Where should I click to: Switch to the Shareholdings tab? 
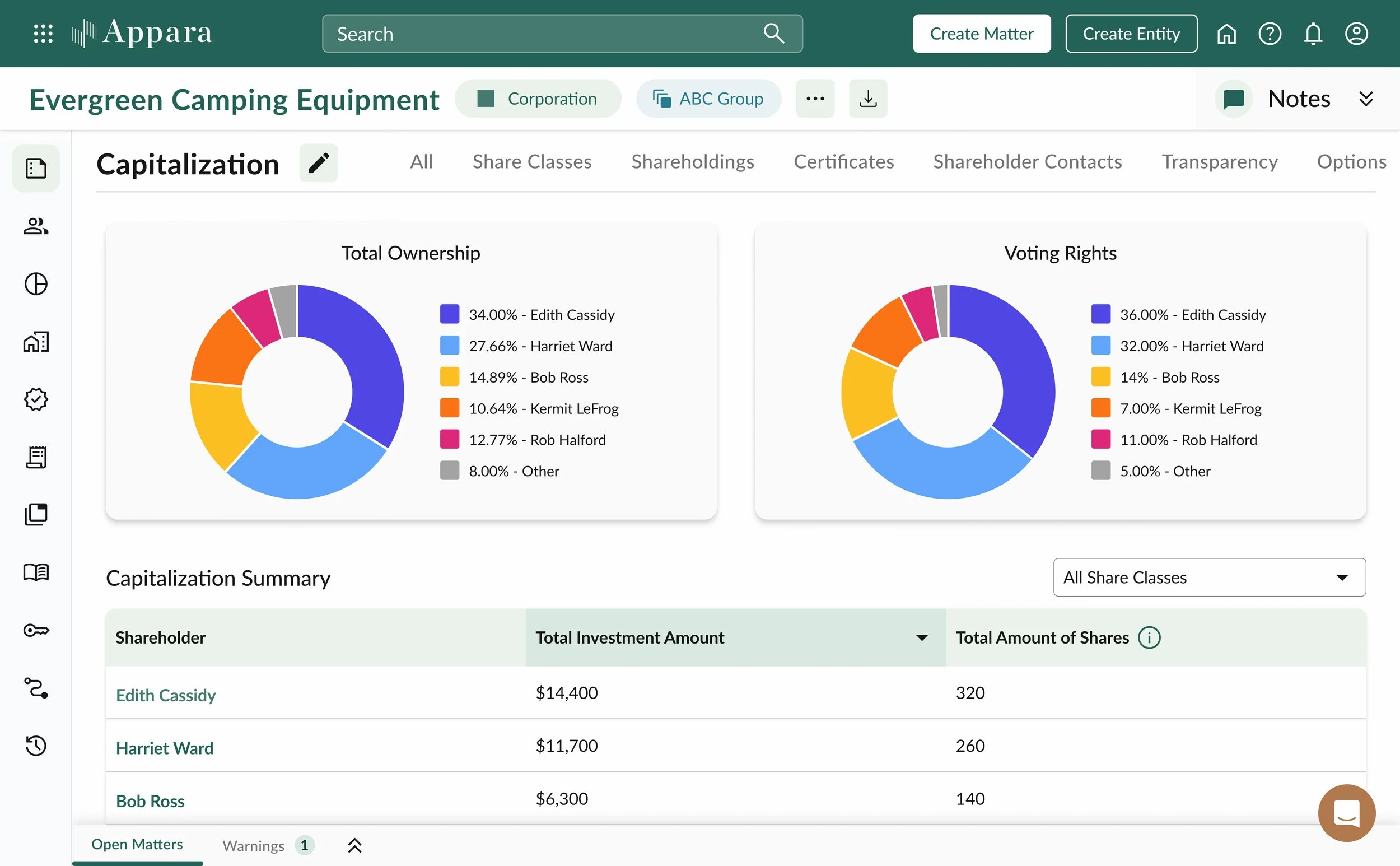(x=692, y=162)
